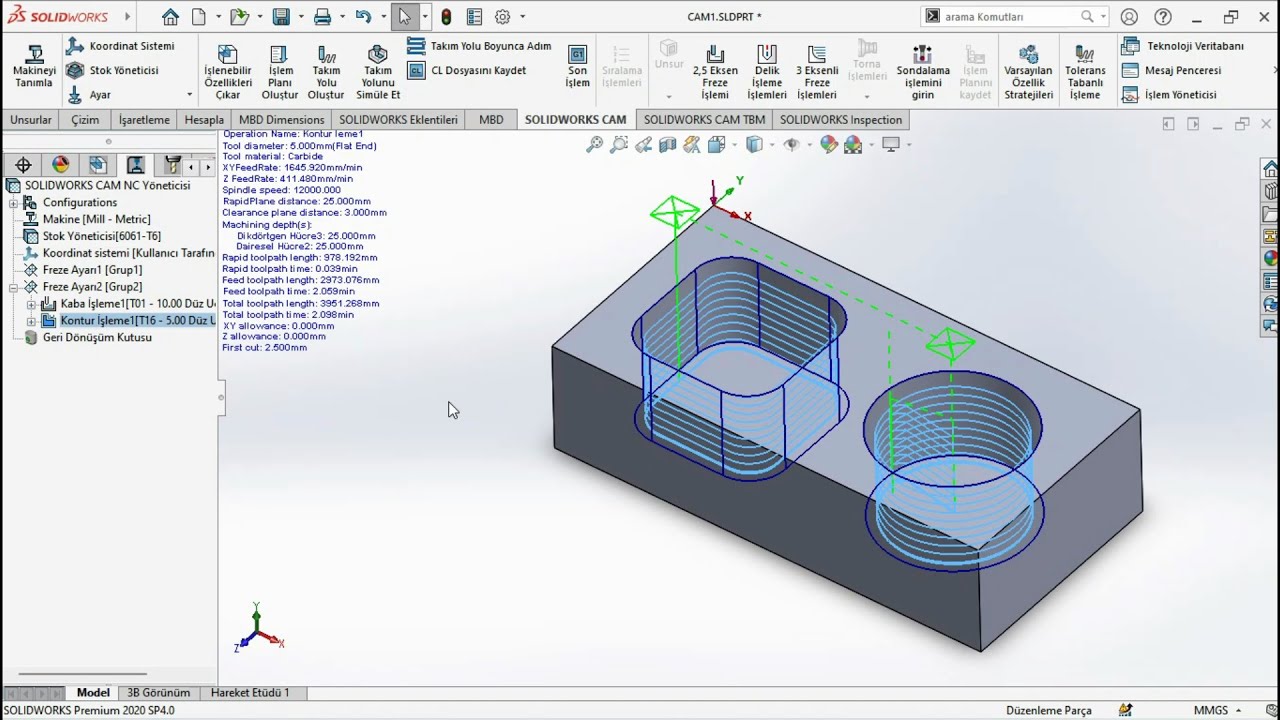Expand the Kaba İşleme1 operation node
Viewport: 1280px width, 720px height.
tap(31, 304)
